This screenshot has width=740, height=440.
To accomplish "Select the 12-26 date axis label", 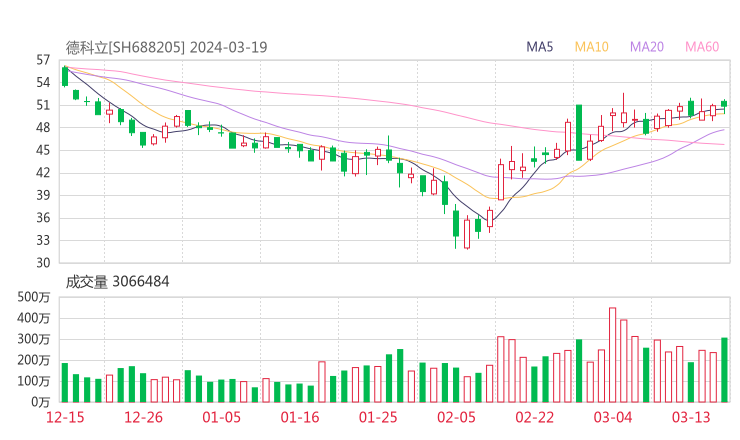I will tap(144, 416).
